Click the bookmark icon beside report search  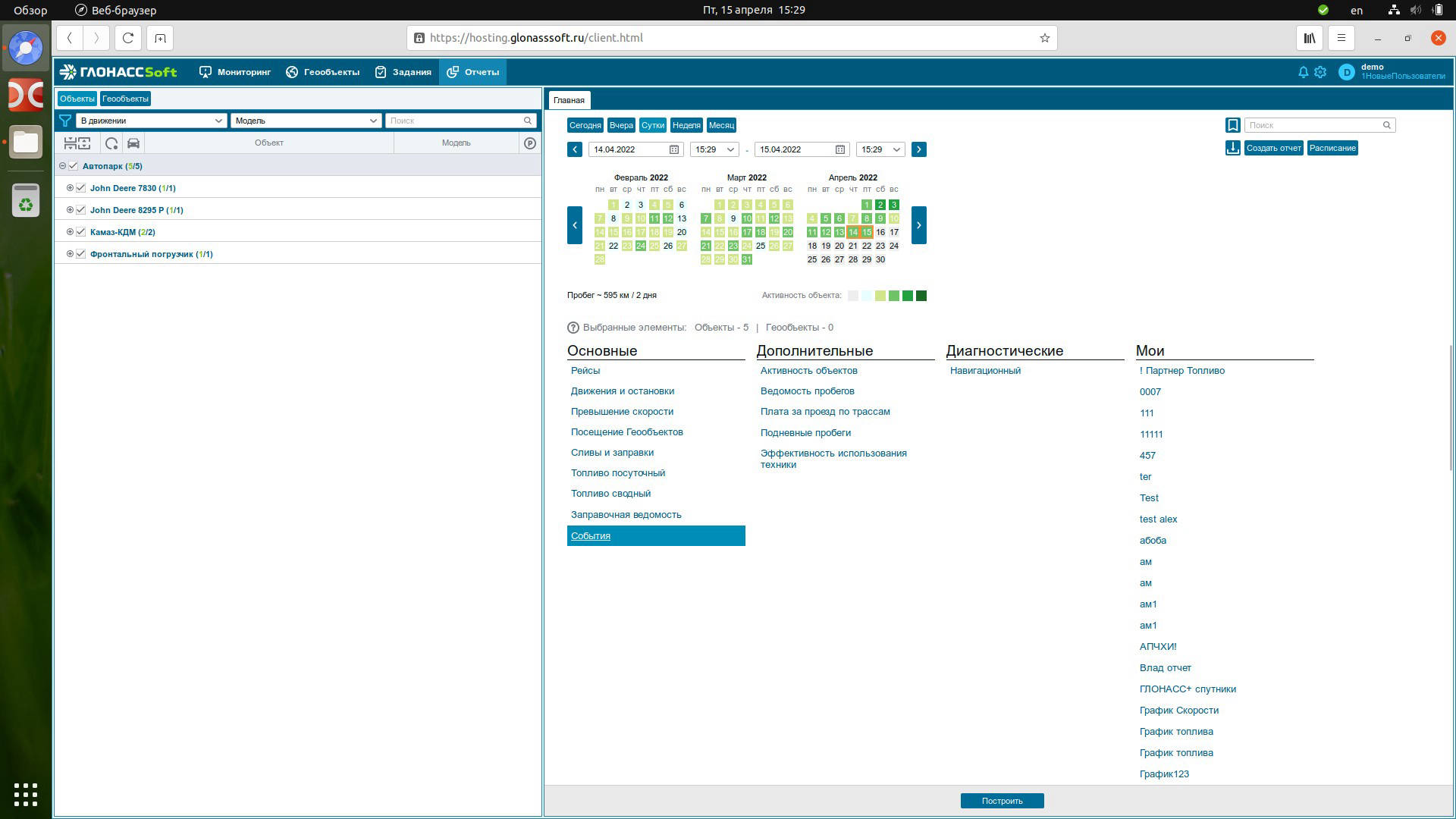(1232, 125)
